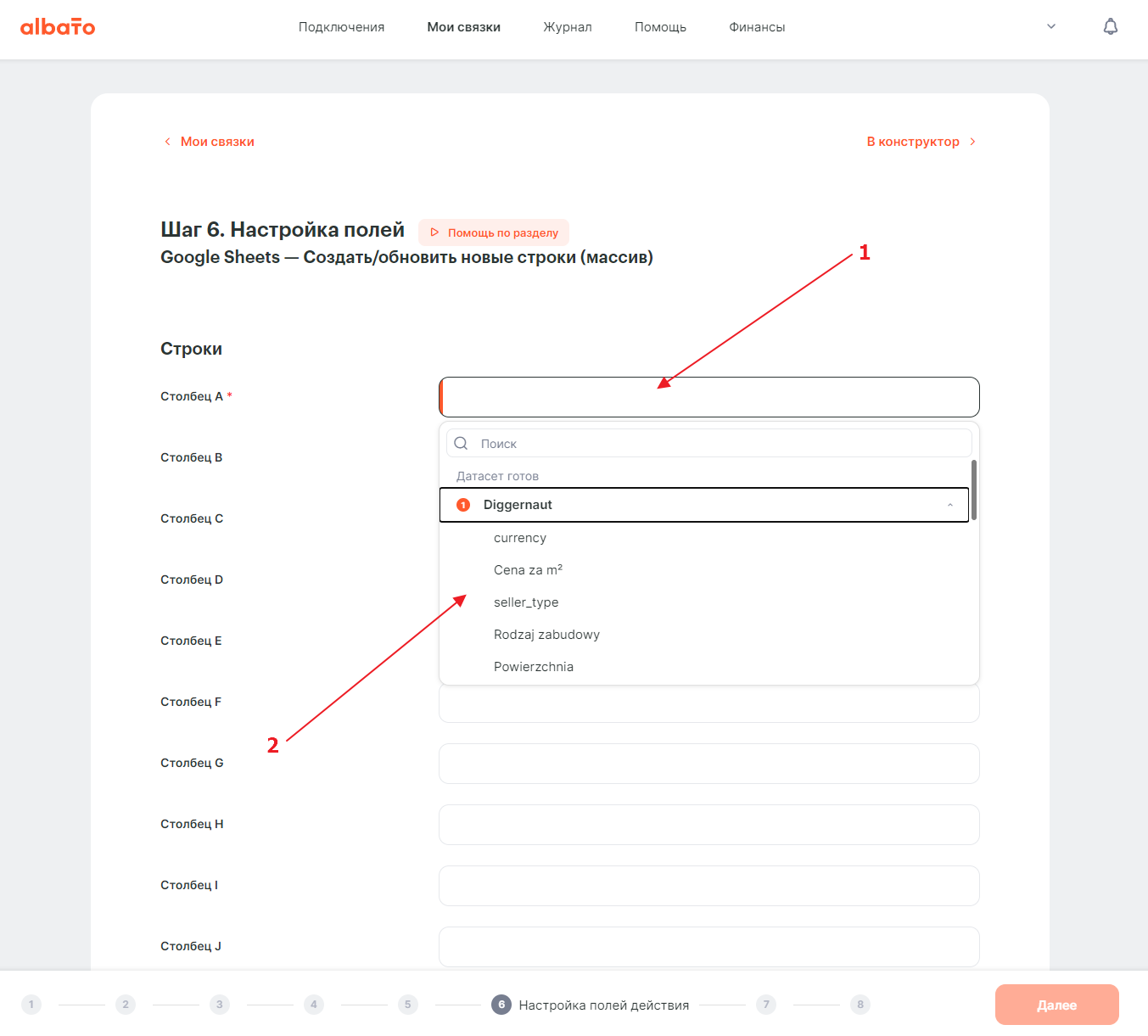The image size is (1148, 1036).
Task: Jump to step 1 in progress bar
Action: click(31, 1005)
